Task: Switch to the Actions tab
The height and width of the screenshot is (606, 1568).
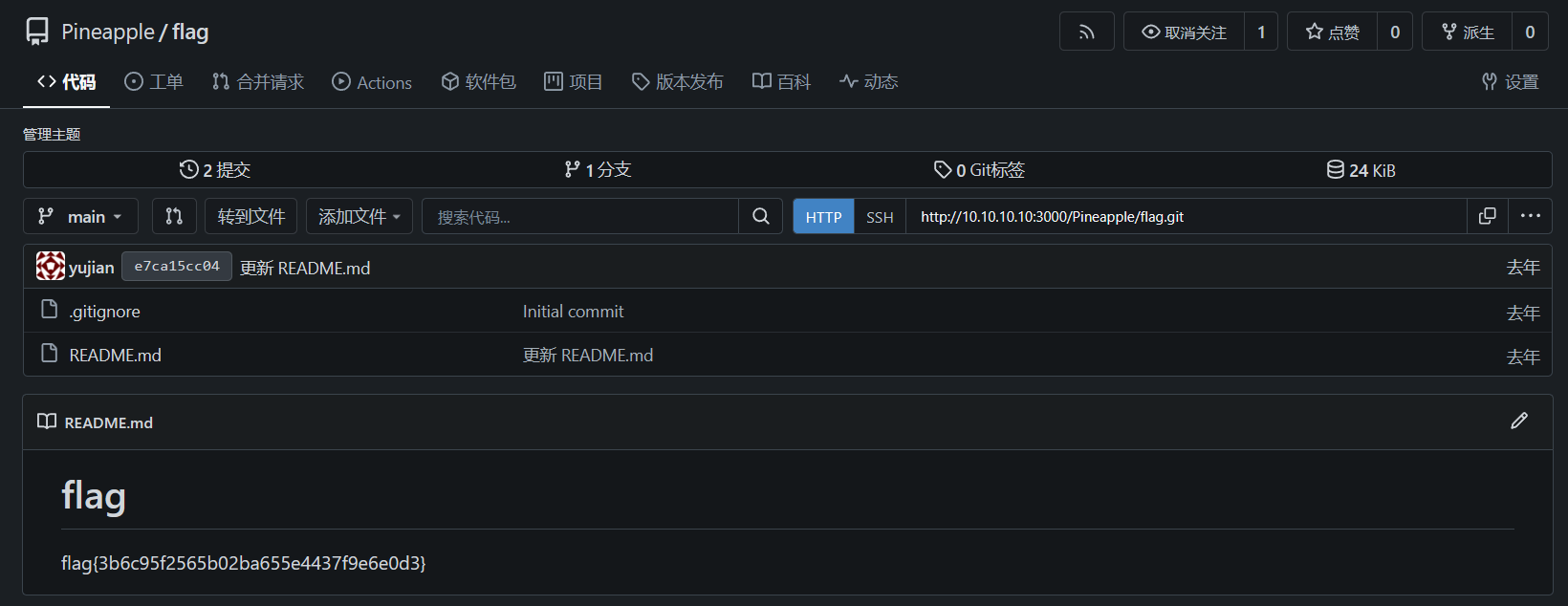Action: pyautogui.click(x=372, y=82)
